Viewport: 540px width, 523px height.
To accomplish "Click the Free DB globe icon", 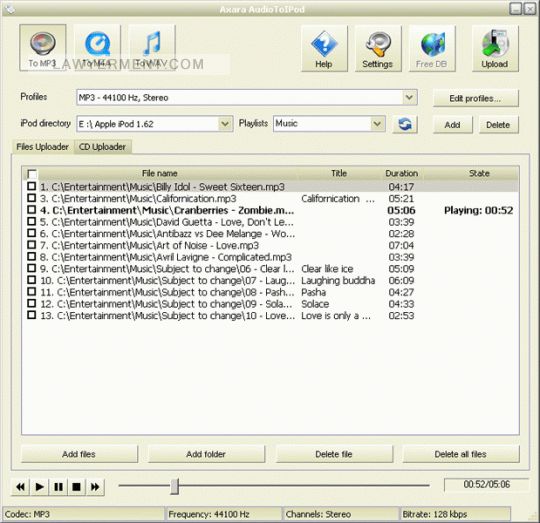I will pos(432,49).
